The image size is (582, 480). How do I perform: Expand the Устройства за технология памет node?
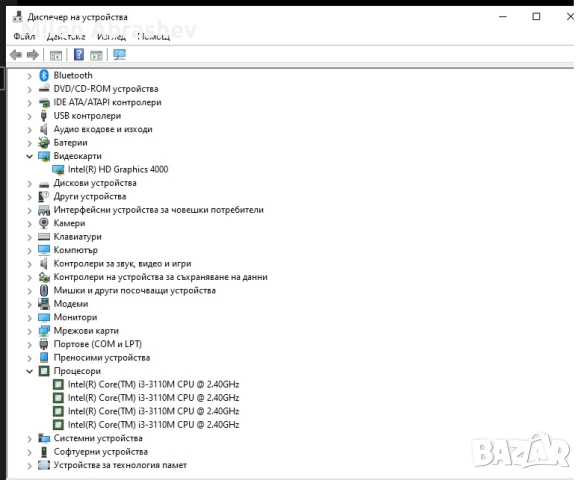[x=29, y=466]
